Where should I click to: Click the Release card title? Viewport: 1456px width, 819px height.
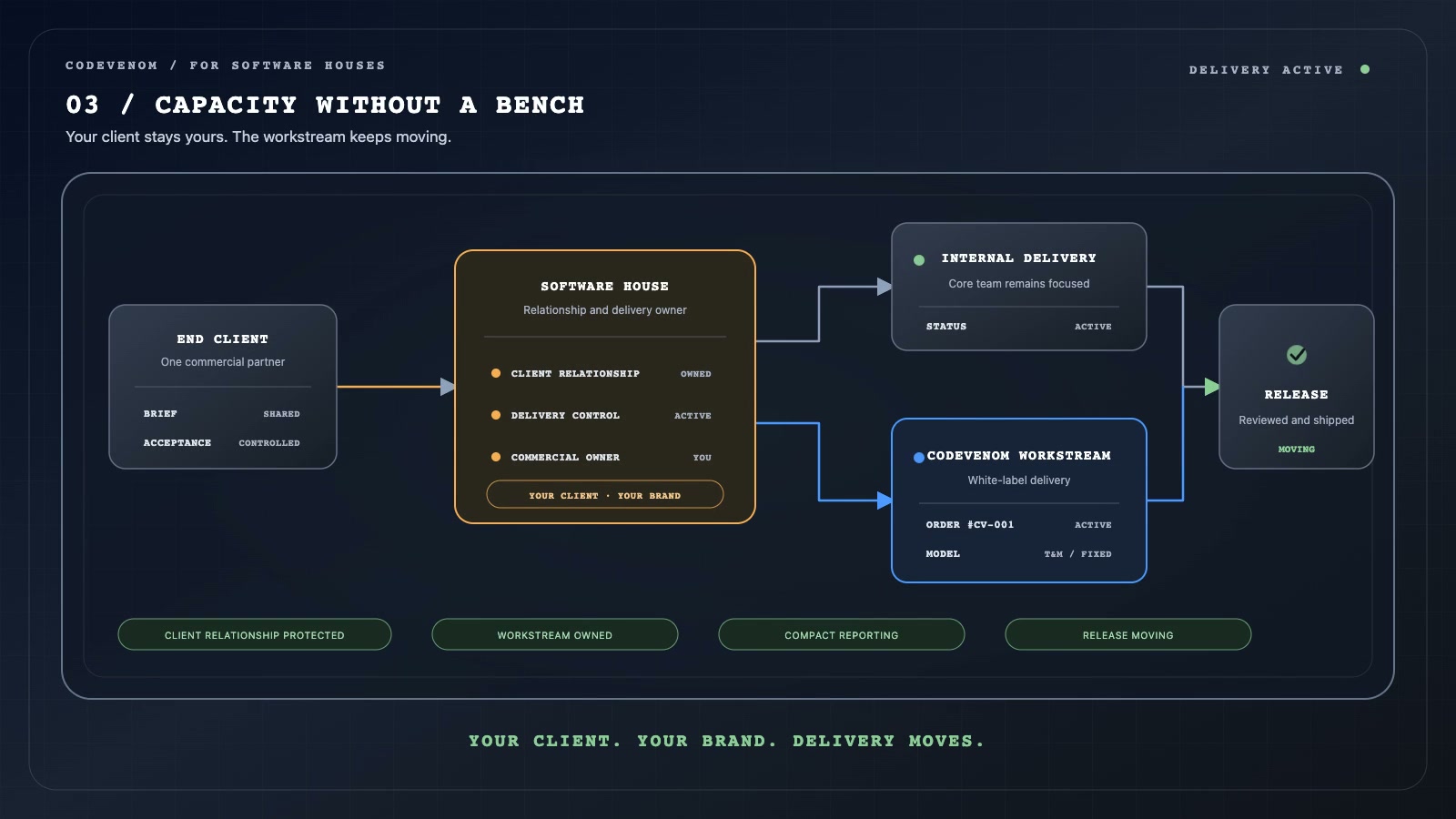[x=1297, y=395]
